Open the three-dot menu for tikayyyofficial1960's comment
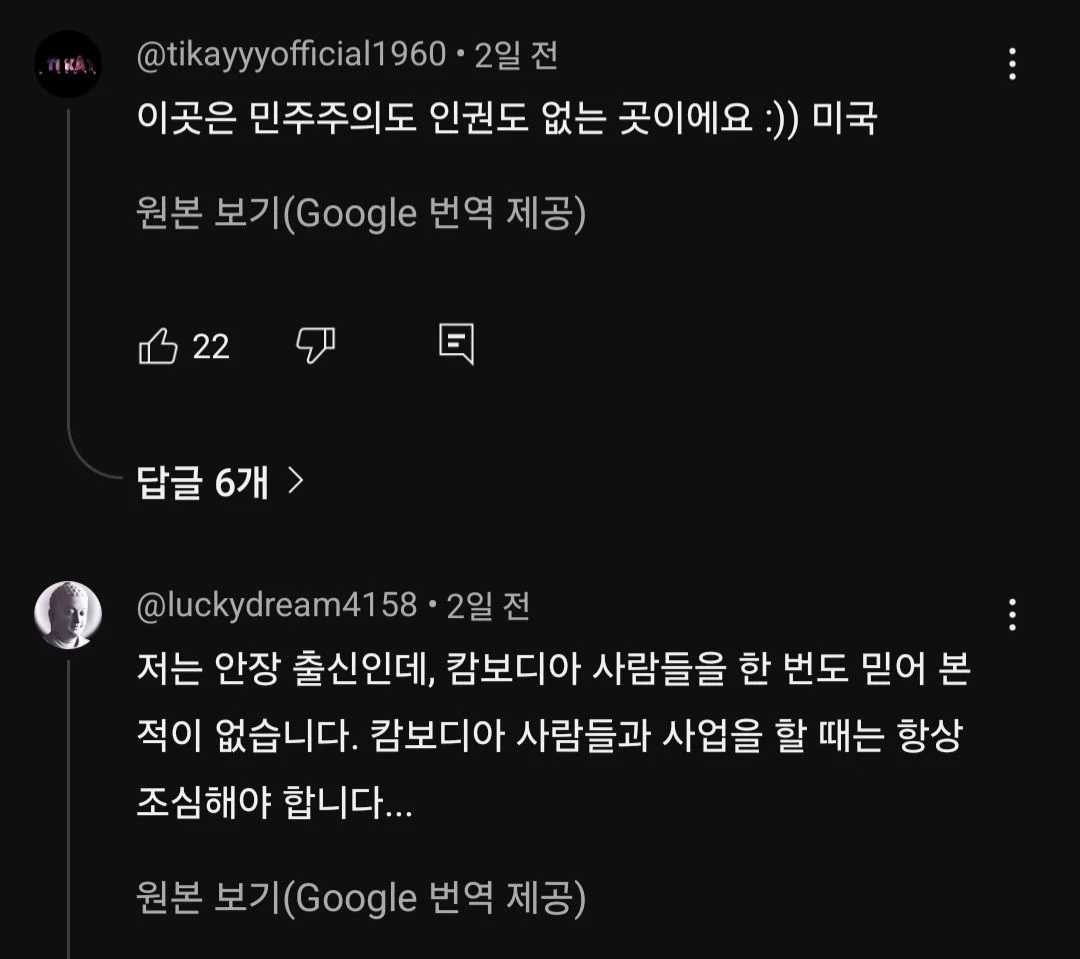This screenshot has width=1080, height=959. click(x=1012, y=64)
